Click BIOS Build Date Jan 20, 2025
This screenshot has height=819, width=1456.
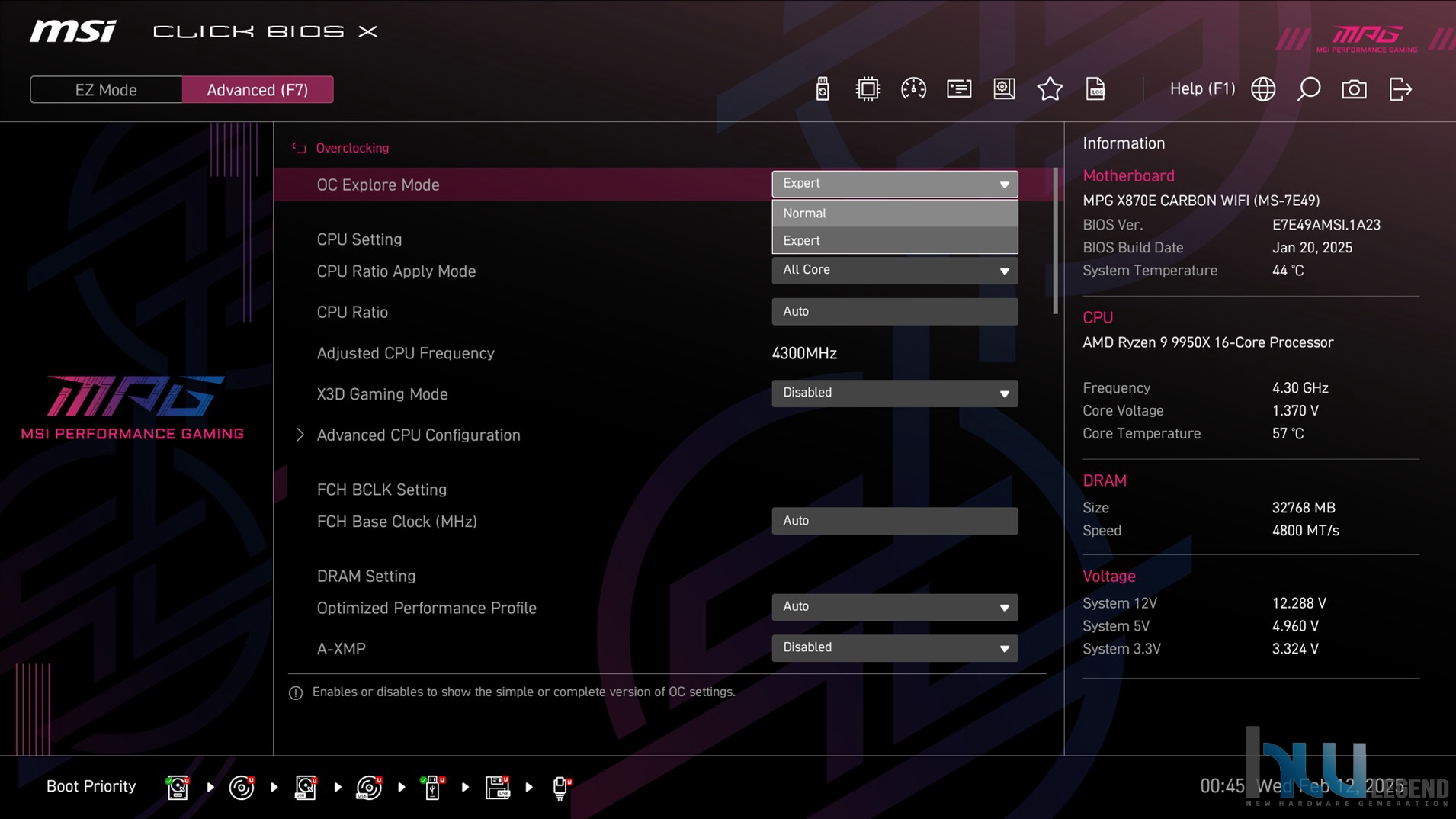point(1312,248)
